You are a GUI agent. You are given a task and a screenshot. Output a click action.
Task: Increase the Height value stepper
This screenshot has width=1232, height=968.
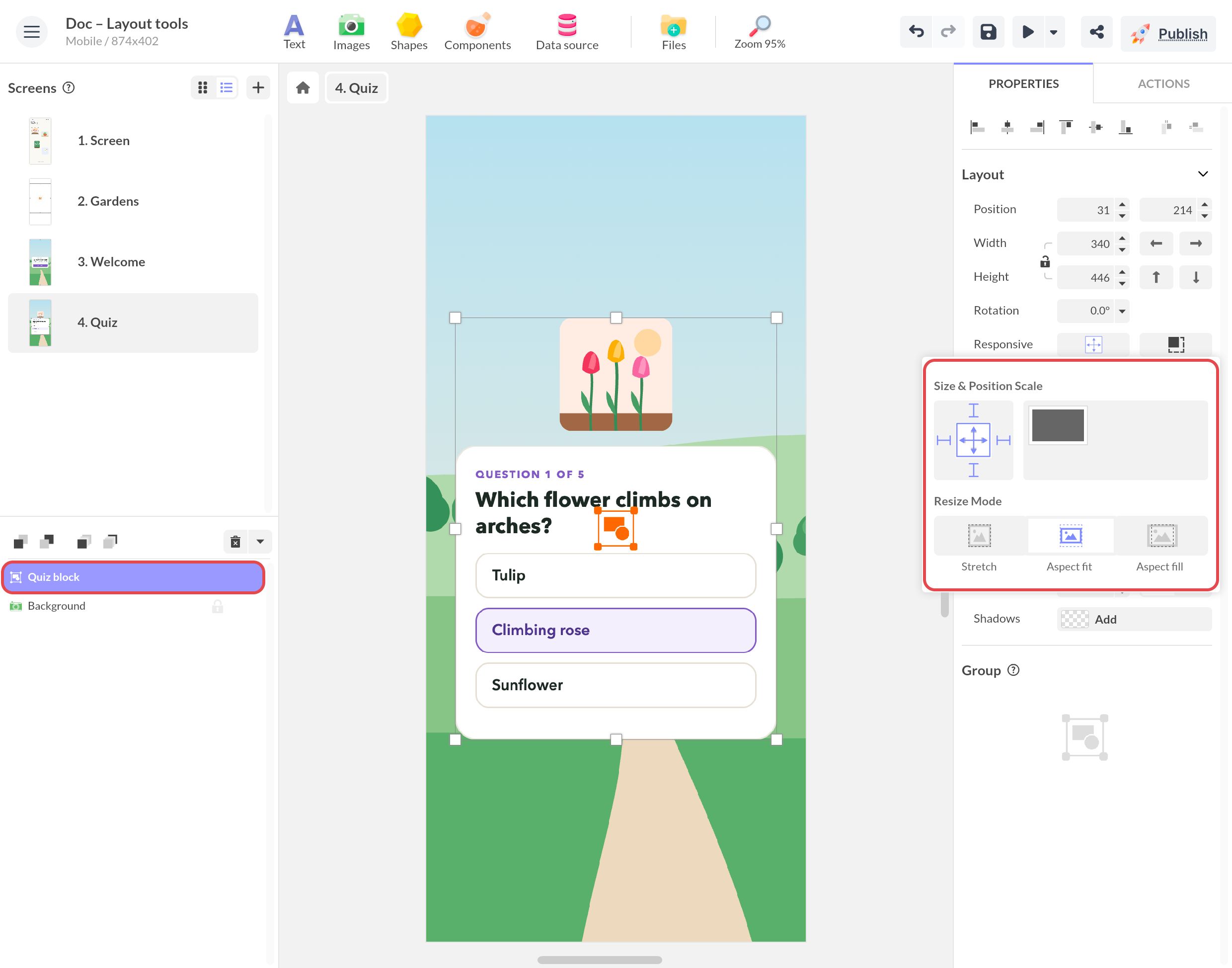click(x=1122, y=271)
